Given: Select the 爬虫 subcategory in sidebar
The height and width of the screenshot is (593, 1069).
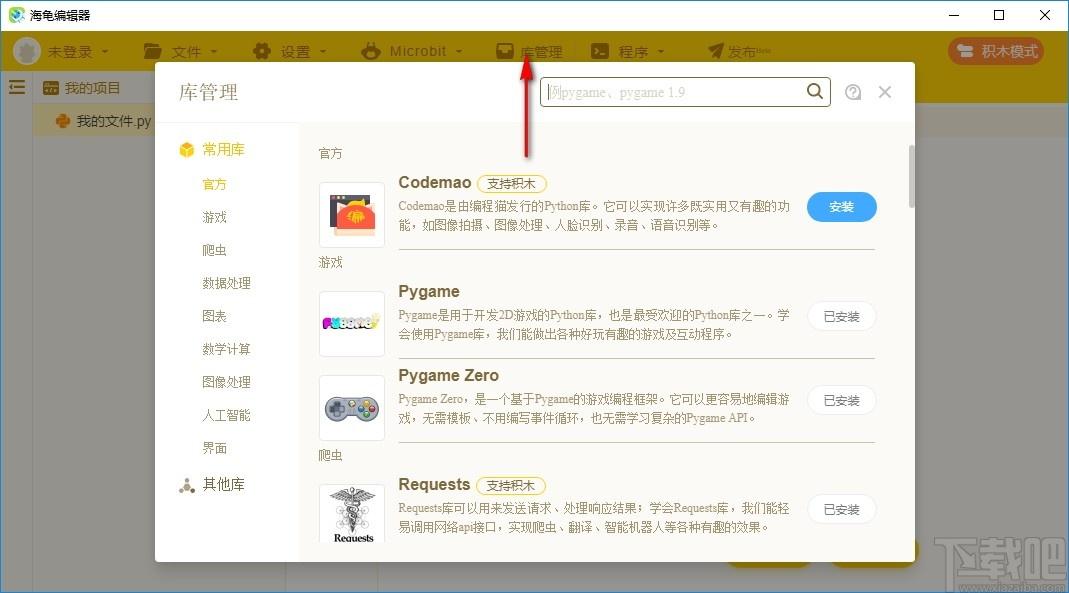Looking at the screenshot, I should coord(214,250).
